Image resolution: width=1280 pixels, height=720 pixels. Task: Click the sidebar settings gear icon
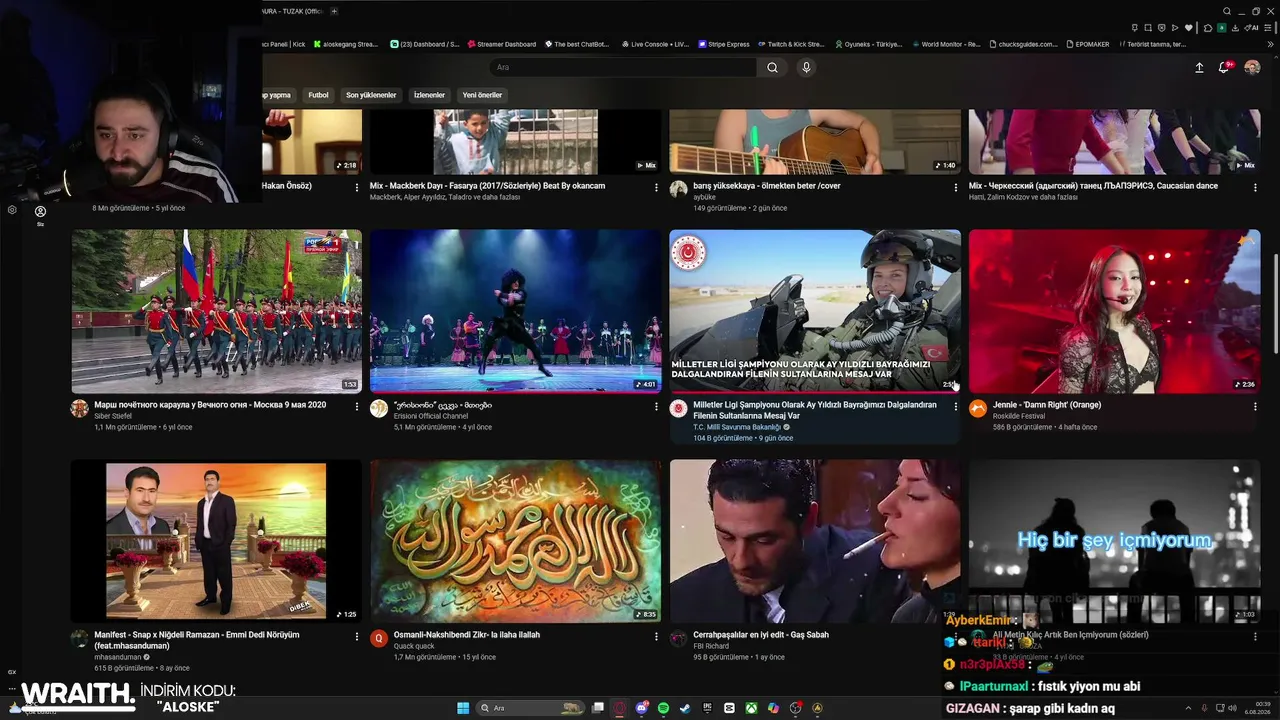(x=12, y=210)
